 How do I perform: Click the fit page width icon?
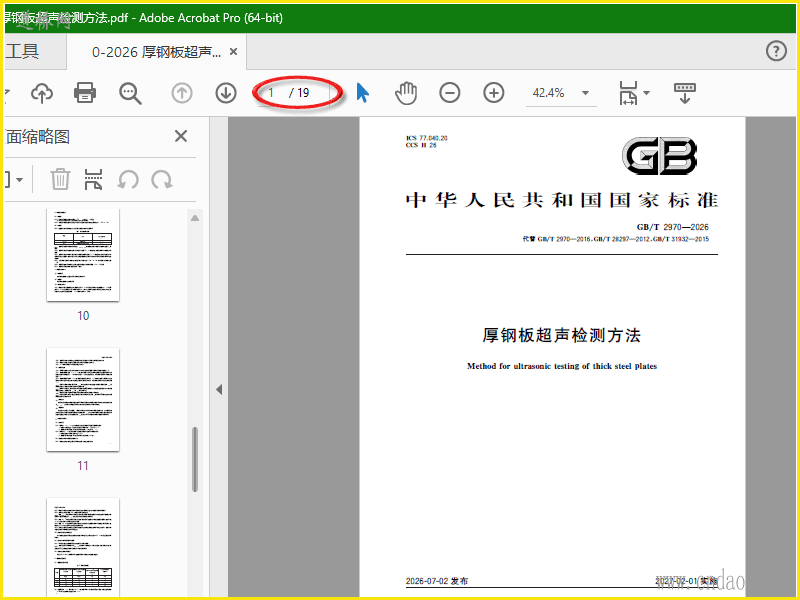click(x=629, y=93)
